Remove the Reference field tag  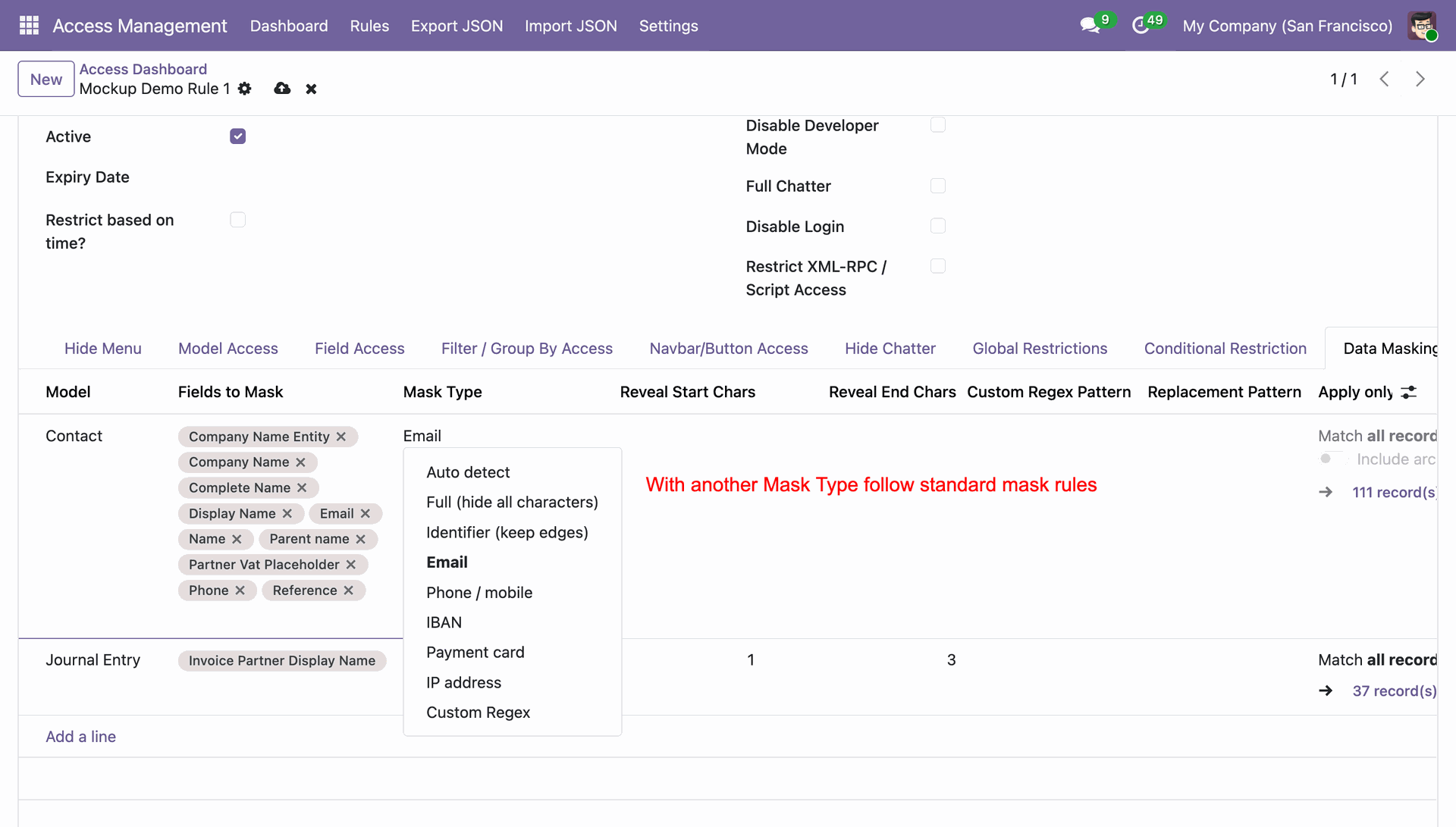pyautogui.click(x=348, y=590)
